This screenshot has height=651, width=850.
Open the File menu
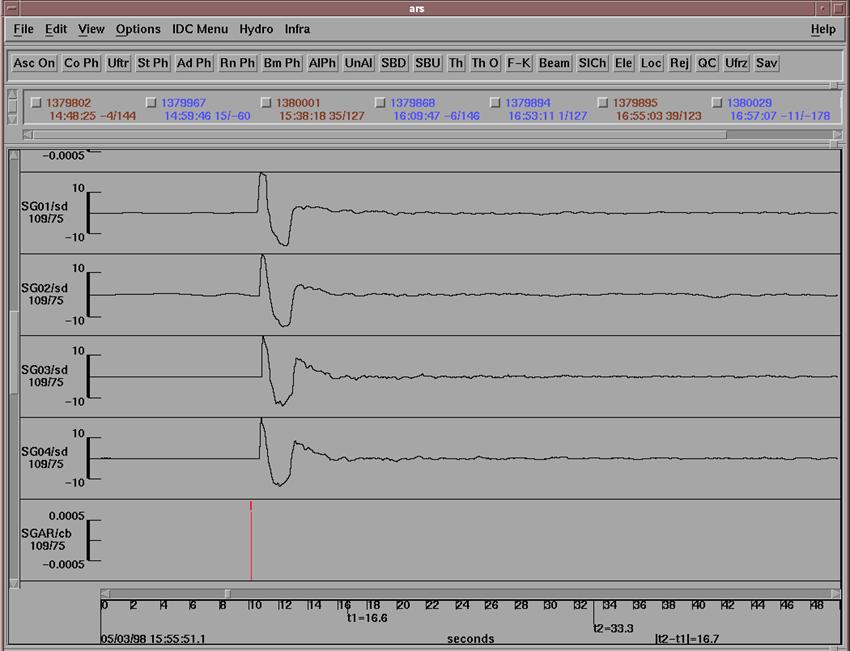23,29
